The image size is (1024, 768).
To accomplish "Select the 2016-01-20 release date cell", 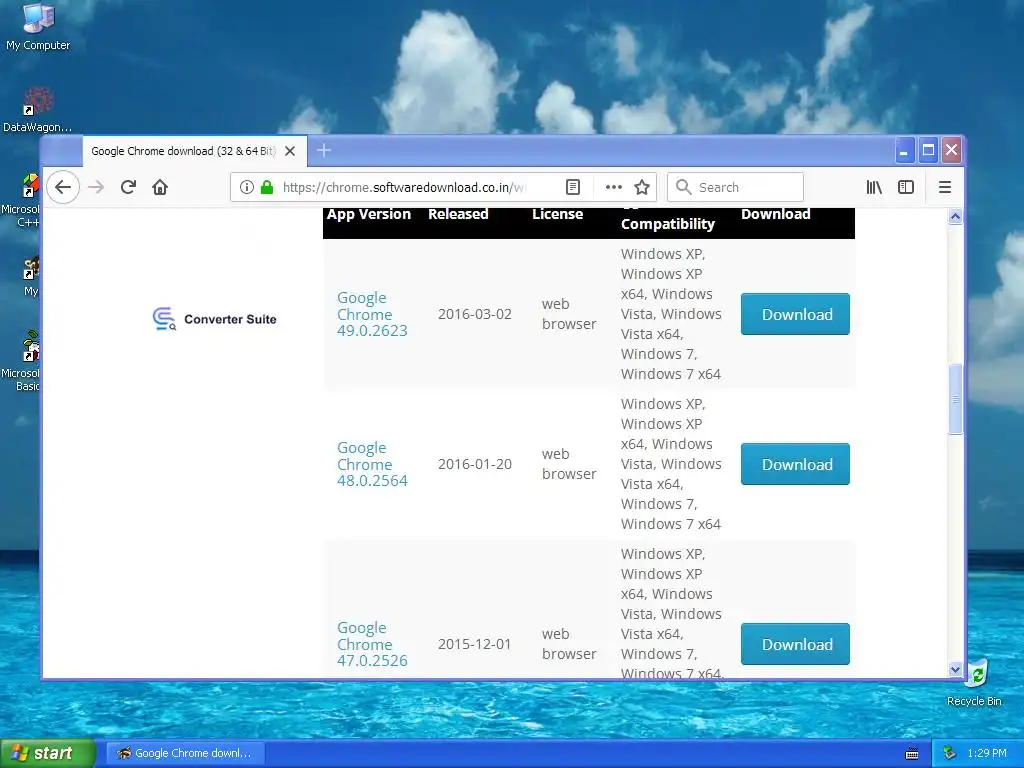I will pyautogui.click(x=475, y=464).
